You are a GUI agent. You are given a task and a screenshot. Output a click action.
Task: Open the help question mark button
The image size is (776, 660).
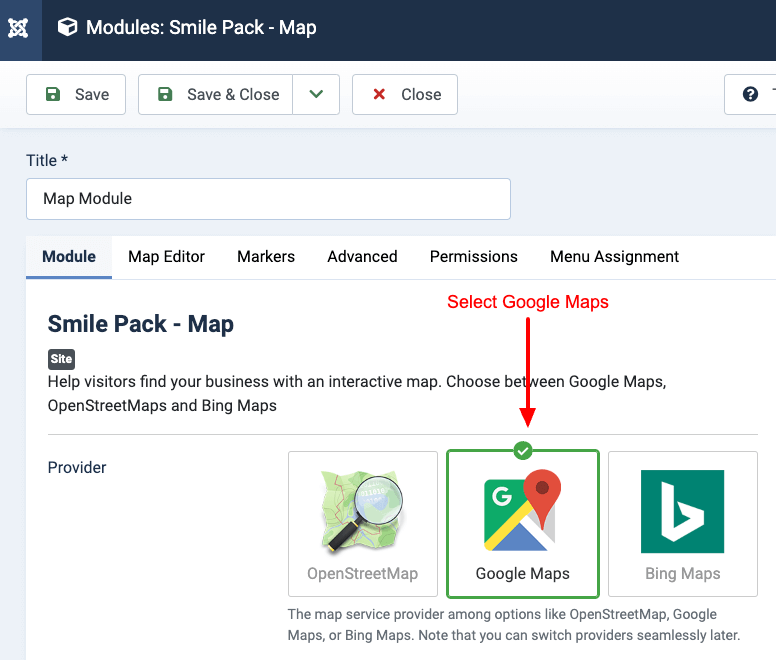[x=750, y=94]
